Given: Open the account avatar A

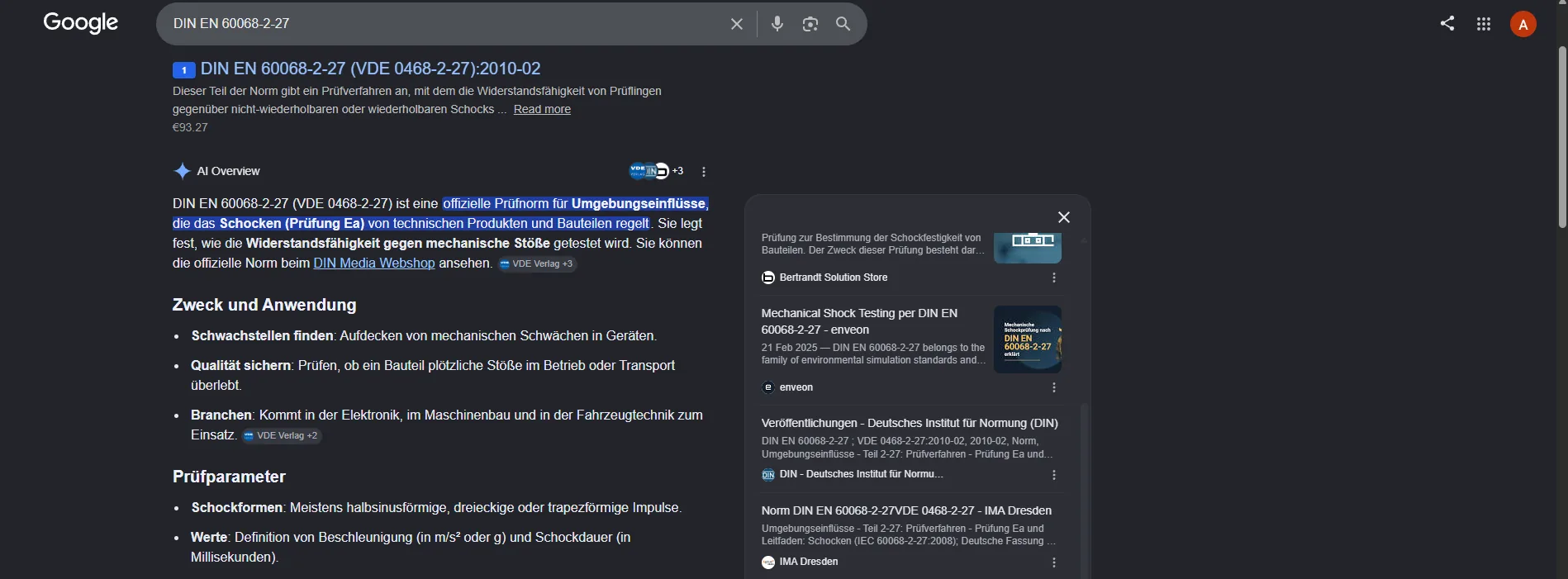Looking at the screenshot, I should (x=1523, y=24).
